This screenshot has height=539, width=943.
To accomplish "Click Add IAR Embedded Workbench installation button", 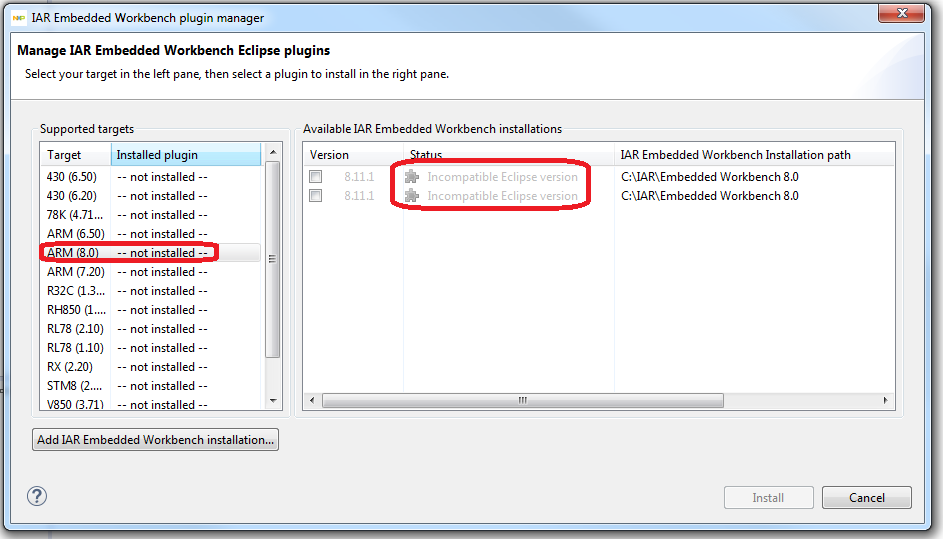I will click(x=155, y=440).
